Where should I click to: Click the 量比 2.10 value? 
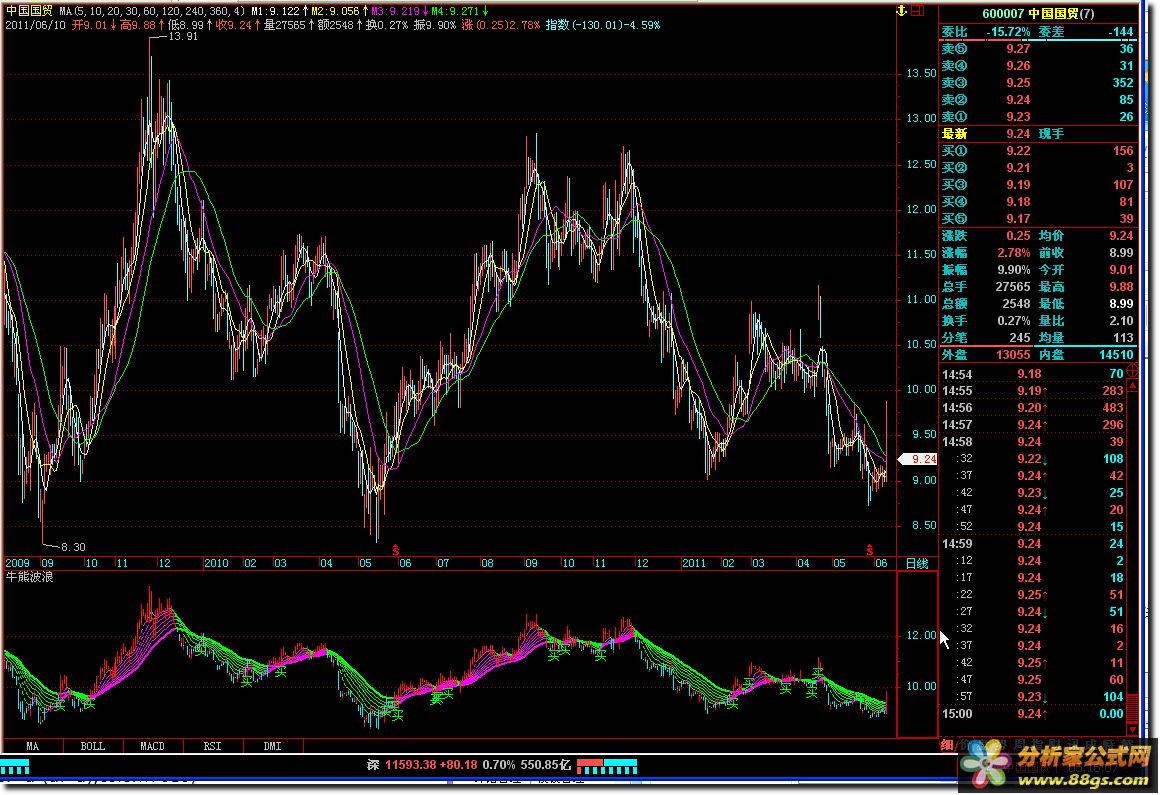1122,321
